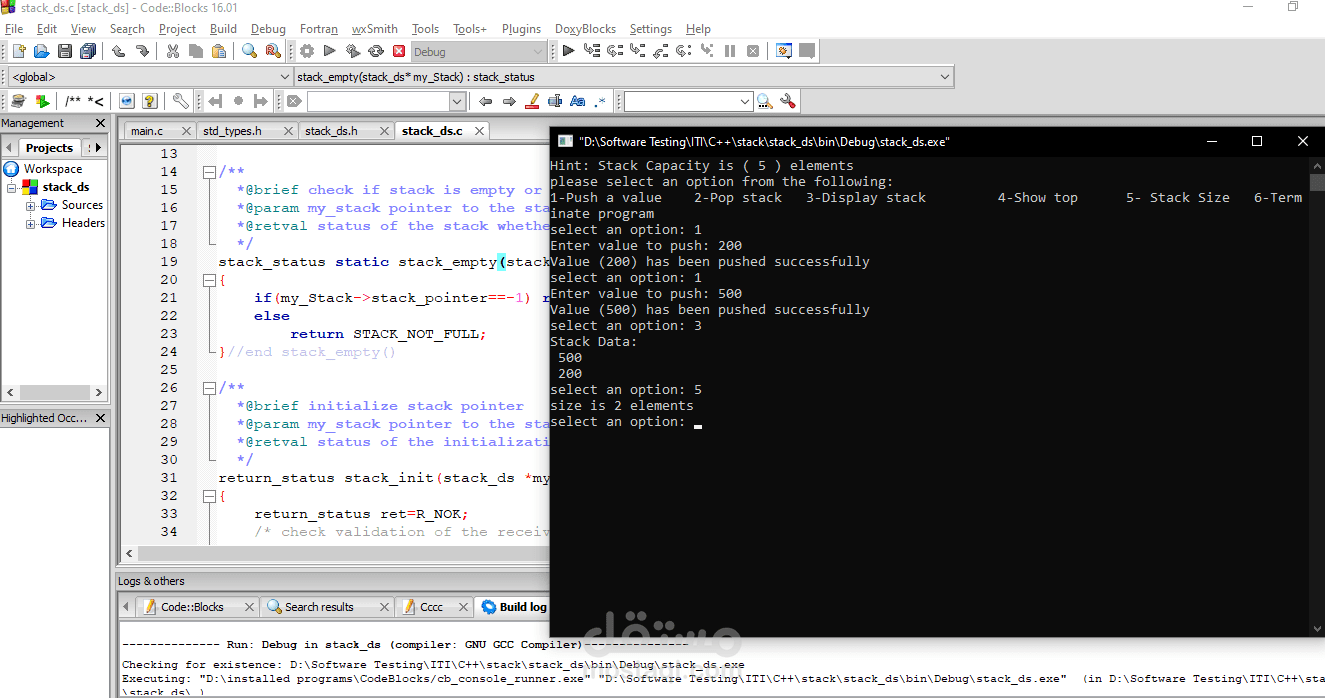1325x698 pixels.
Task: Open the Debug build target dropdown
Action: tap(478, 52)
